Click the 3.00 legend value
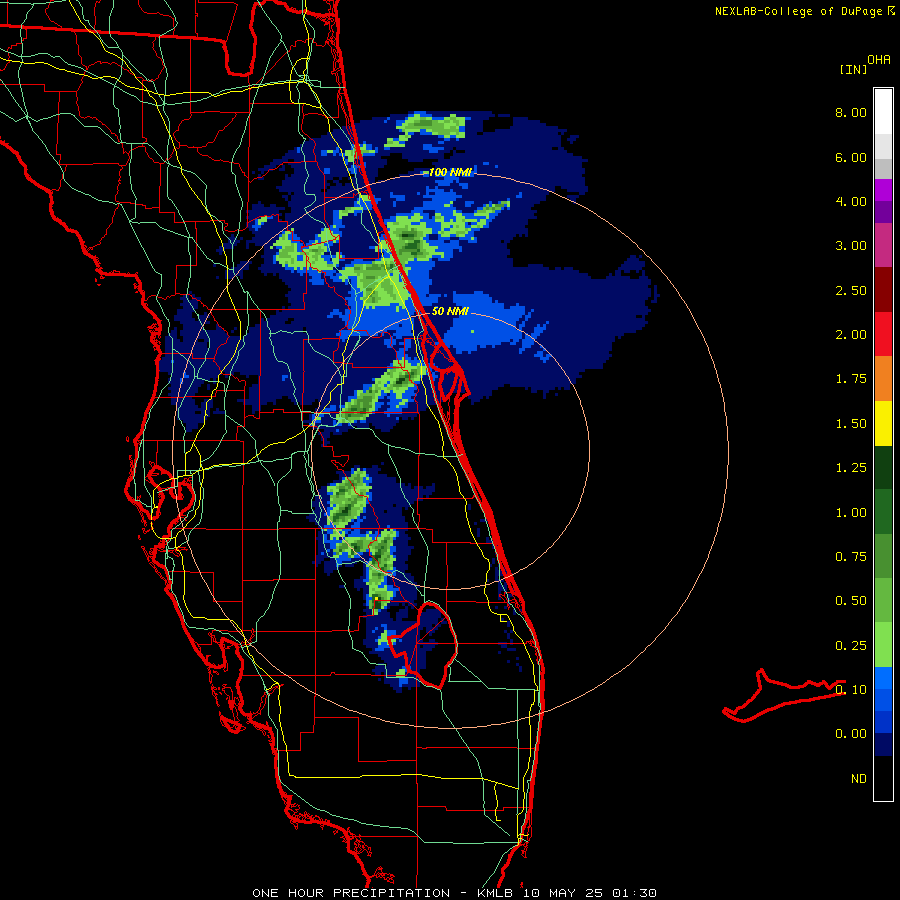The height and width of the screenshot is (900, 900). click(x=851, y=246)
